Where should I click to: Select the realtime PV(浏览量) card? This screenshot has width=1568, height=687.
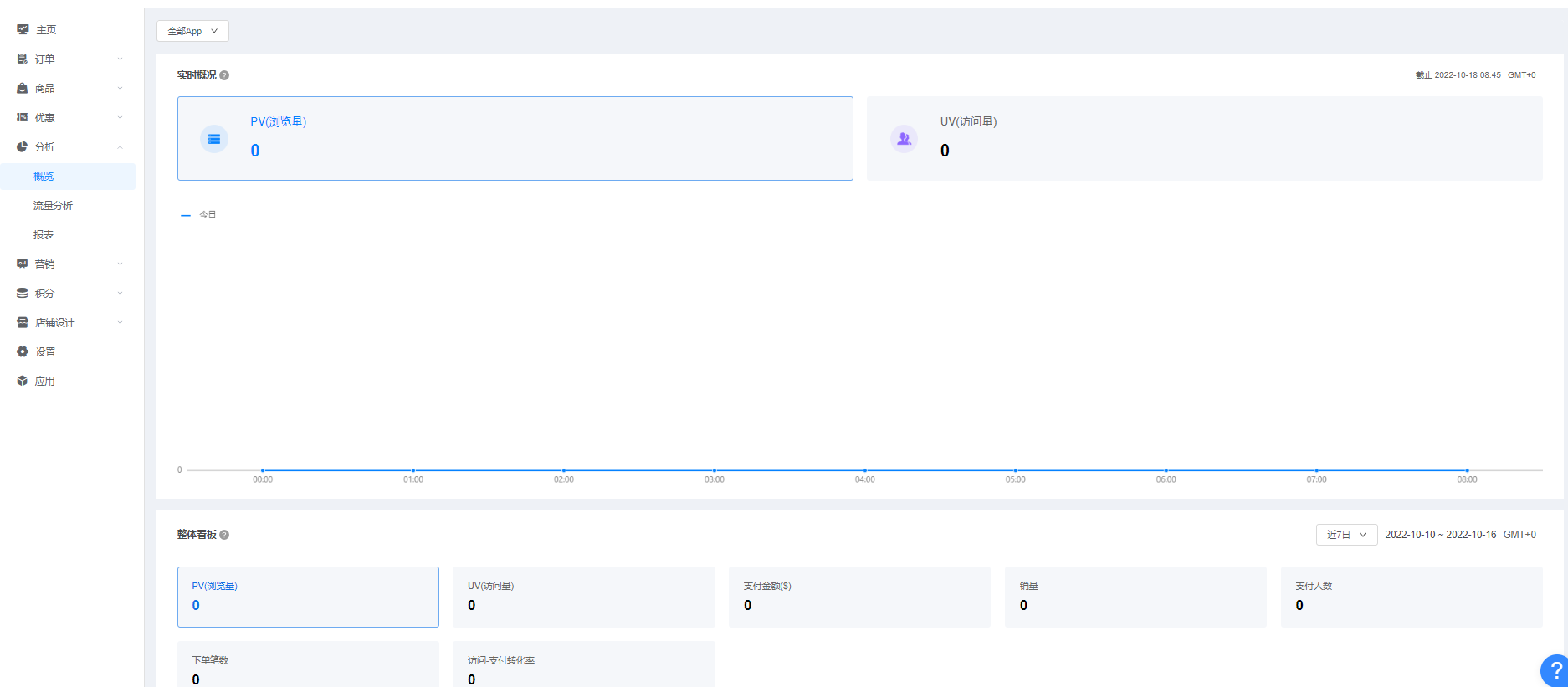[x=515, y=138]
